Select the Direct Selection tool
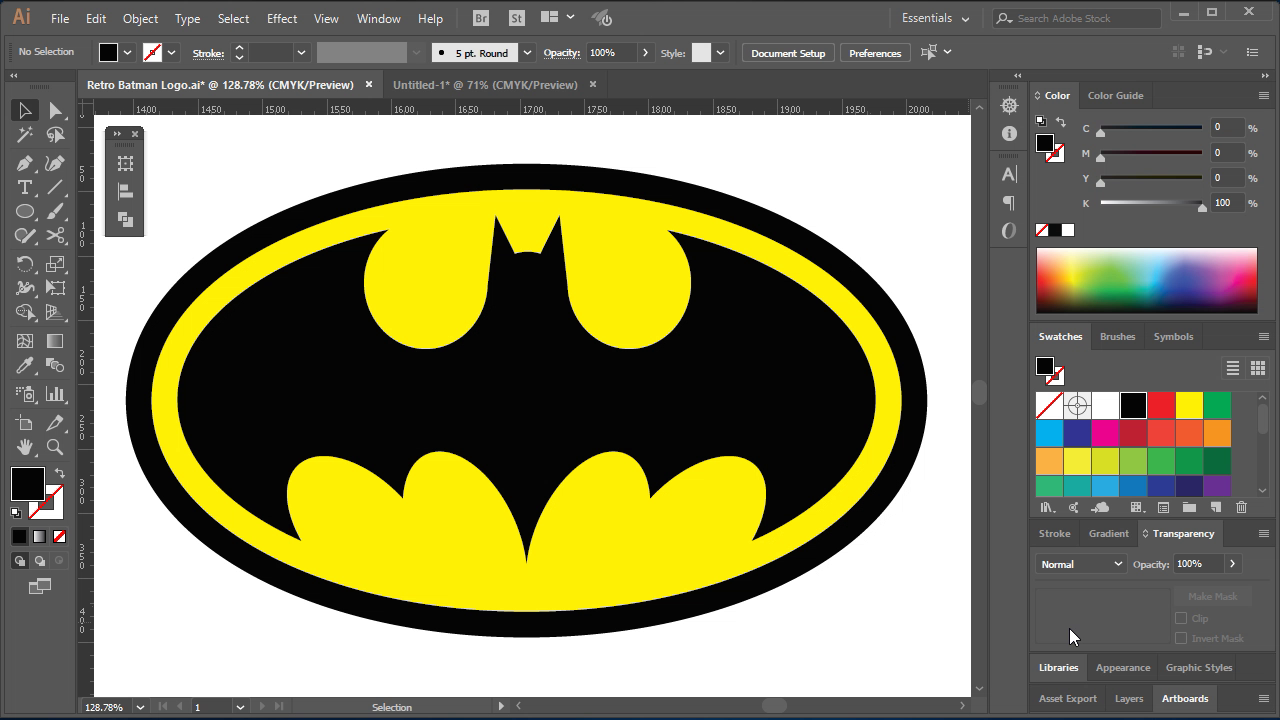The width and height of the screenshot is (1280, 720). pos(55,110)
